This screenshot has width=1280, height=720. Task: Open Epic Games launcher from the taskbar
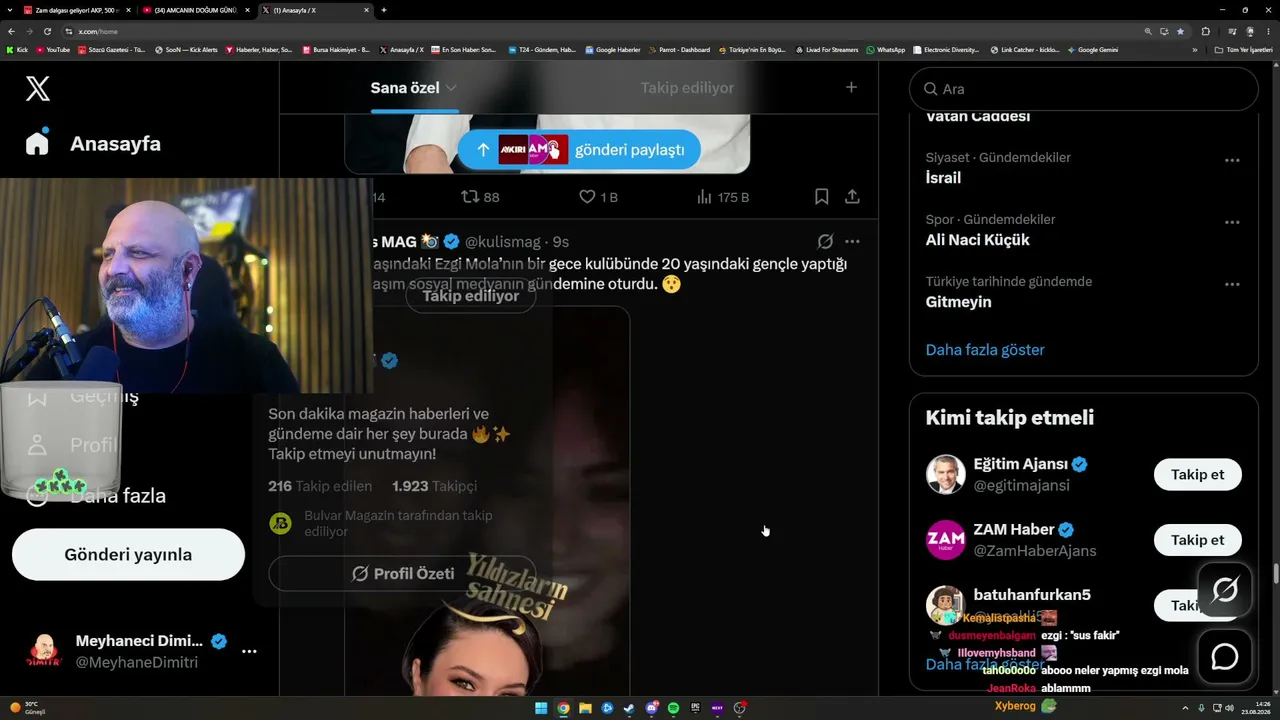pyautogui.click(x=695, y=708)
